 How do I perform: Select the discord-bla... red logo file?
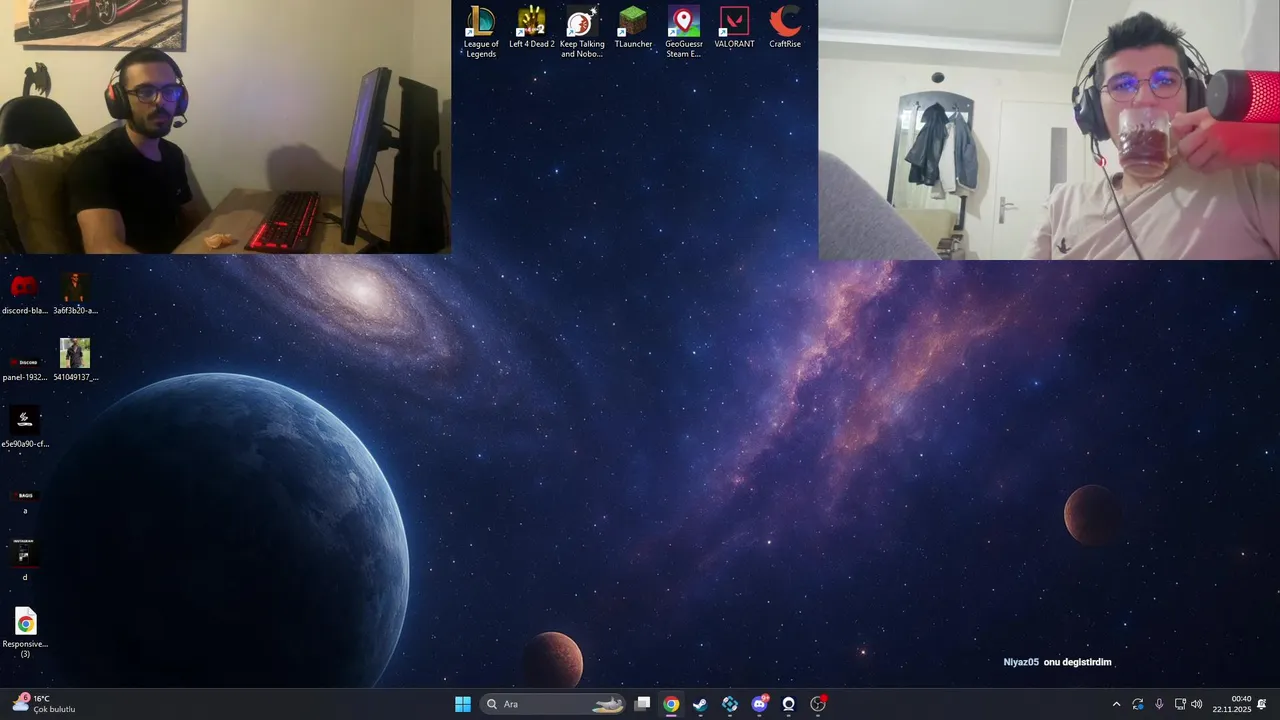[x=25, y=295]
